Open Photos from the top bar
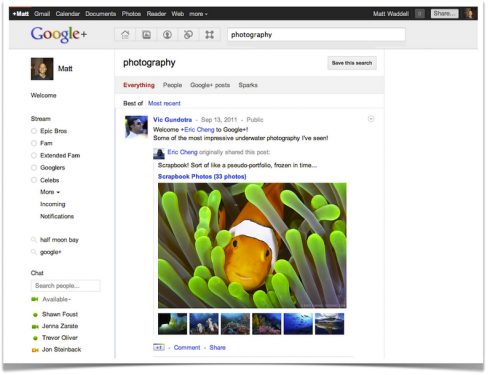Viewport: 490px width, 375px height. coord(131,14)
